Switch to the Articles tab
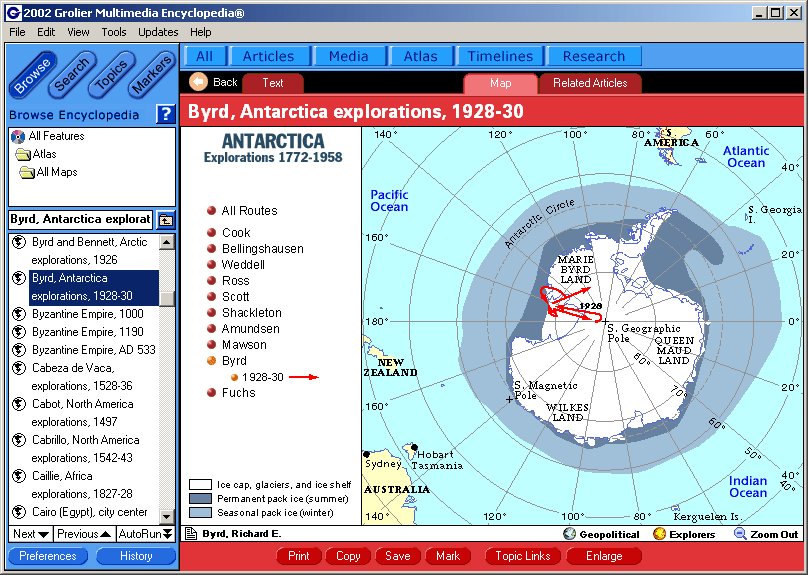This screenshot has width=808, height=575. coord(268,56)
